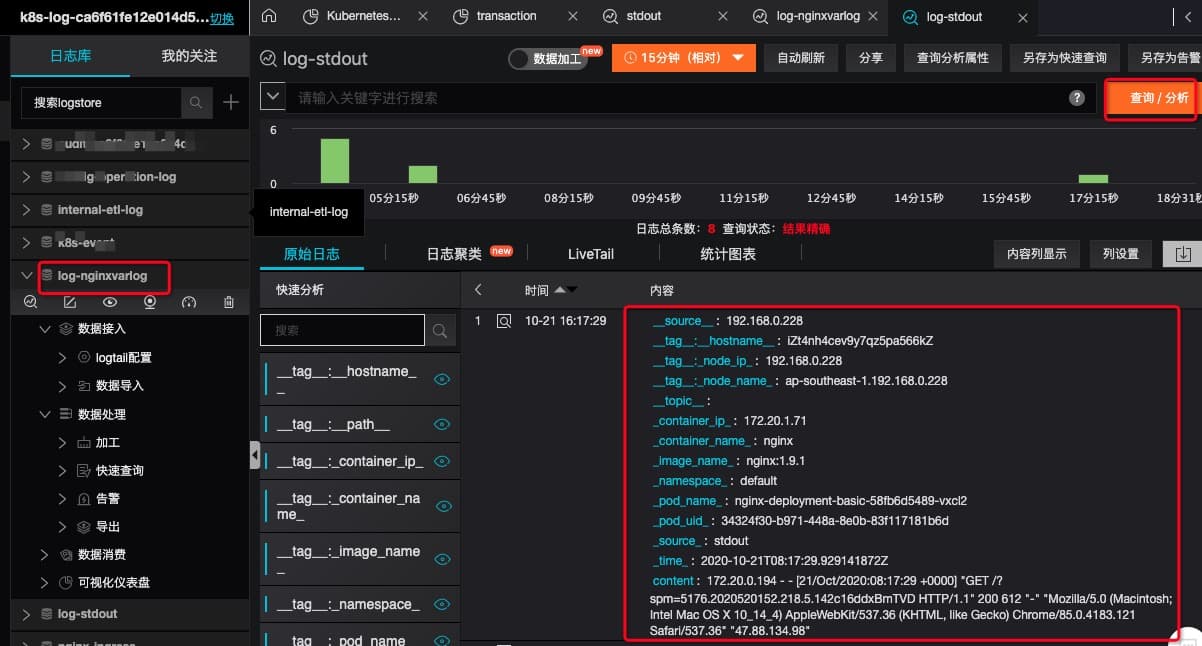Click the help question mark in query bar
The height and width of the screenshot is (646, 1202).
(x=1077, y=98)
